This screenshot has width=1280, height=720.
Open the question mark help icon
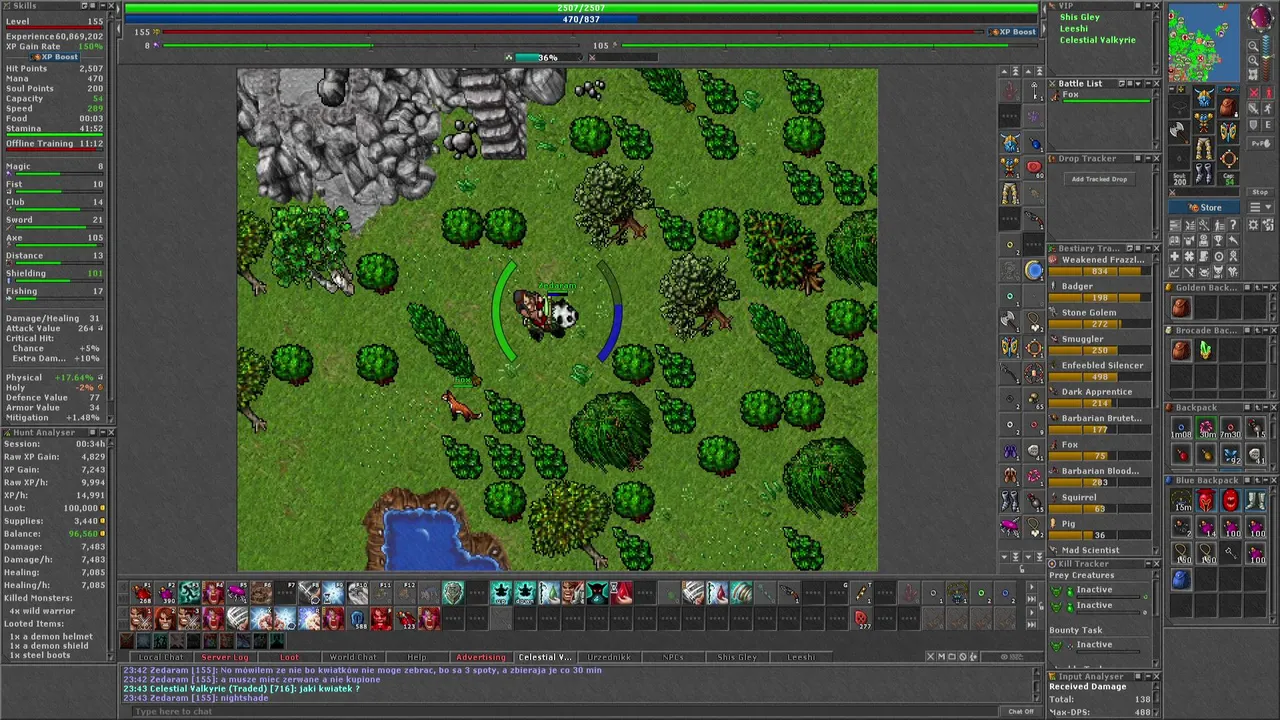pos(1233,225)
